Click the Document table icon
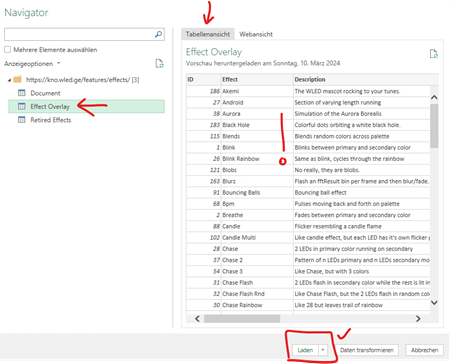The height and width of the screenshot is (364, 449). (22, 93)
